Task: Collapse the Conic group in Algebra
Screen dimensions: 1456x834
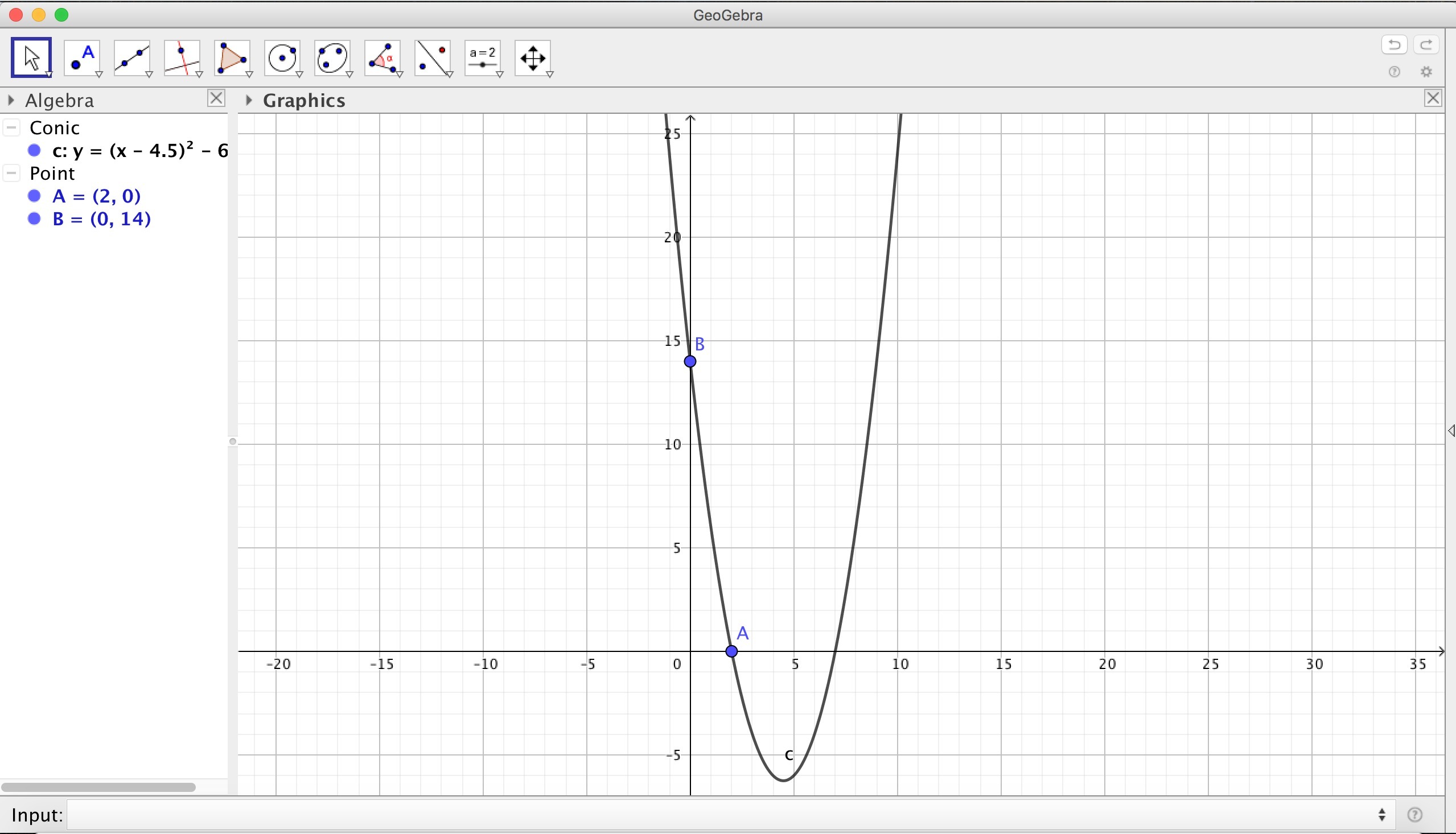Action: point(11,127)
